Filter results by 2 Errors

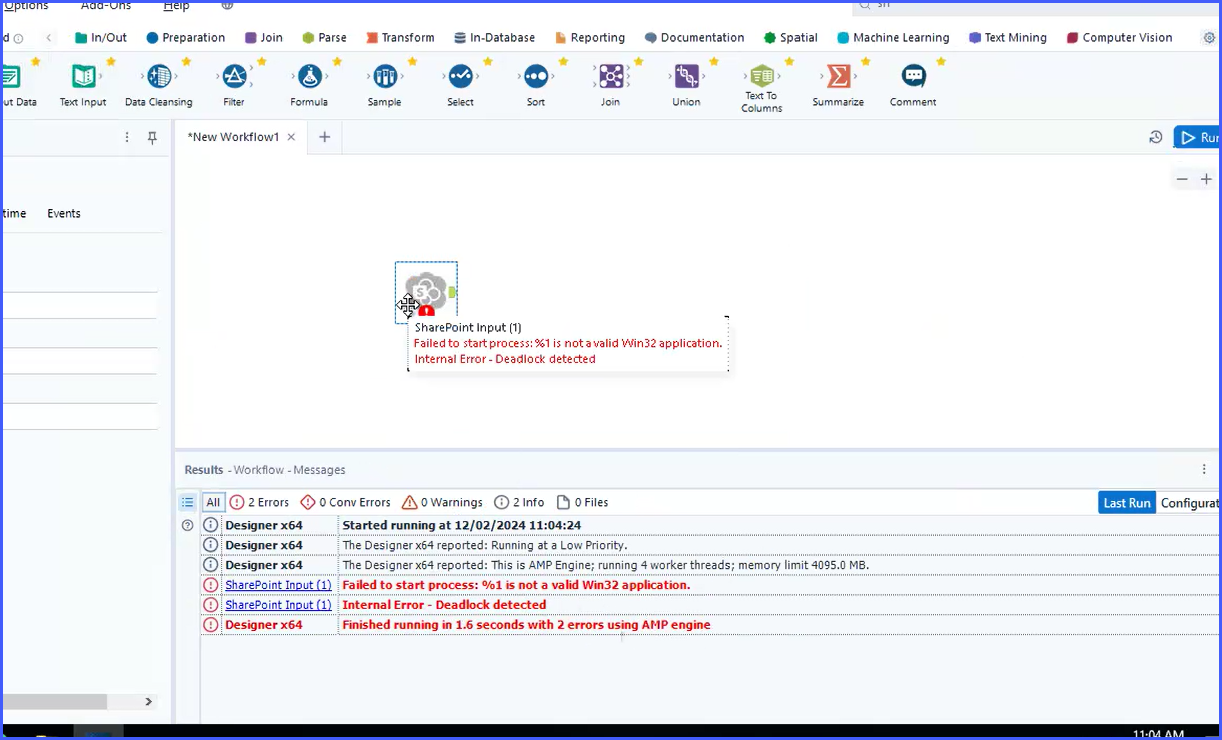coord(259,503)
